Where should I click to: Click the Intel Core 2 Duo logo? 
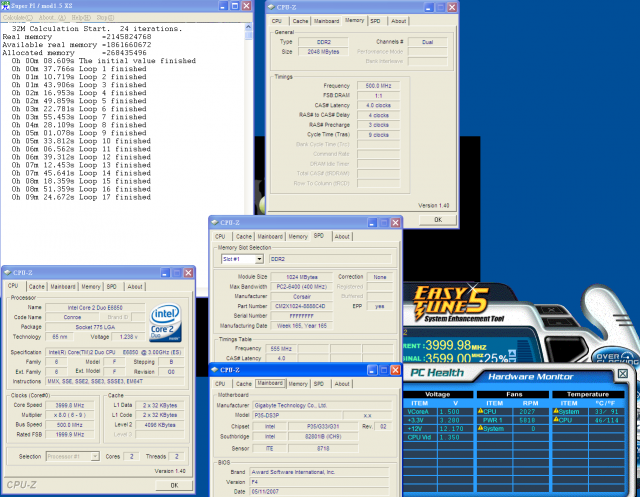165,322
